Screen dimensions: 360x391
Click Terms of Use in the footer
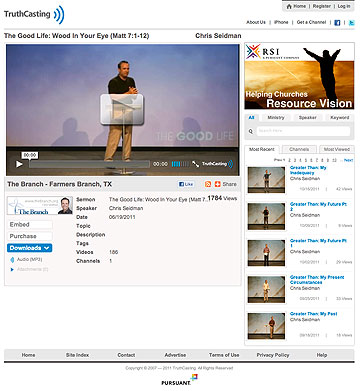[224, 355]
